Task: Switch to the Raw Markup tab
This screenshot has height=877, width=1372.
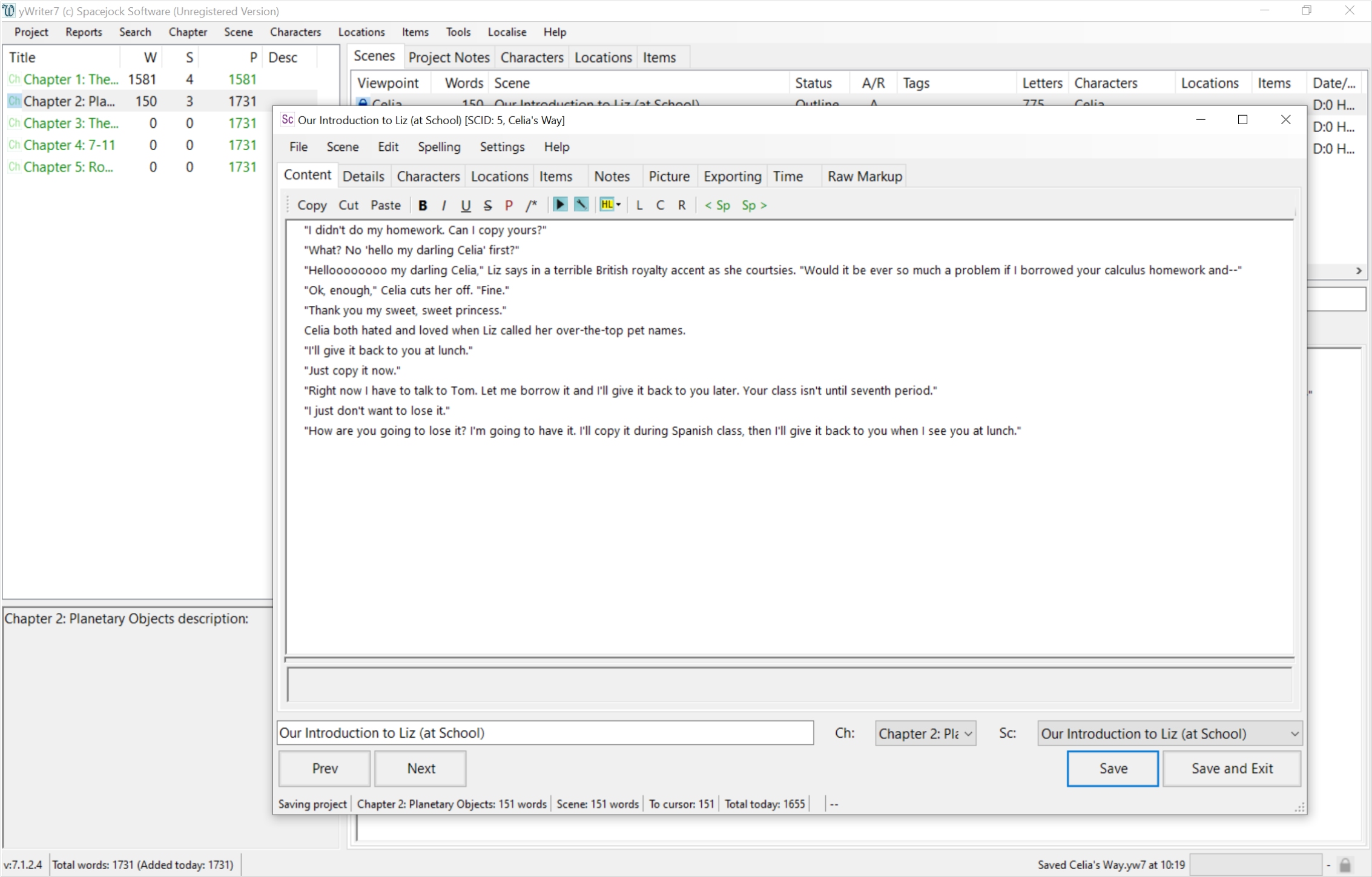Action: coord(864,176)
